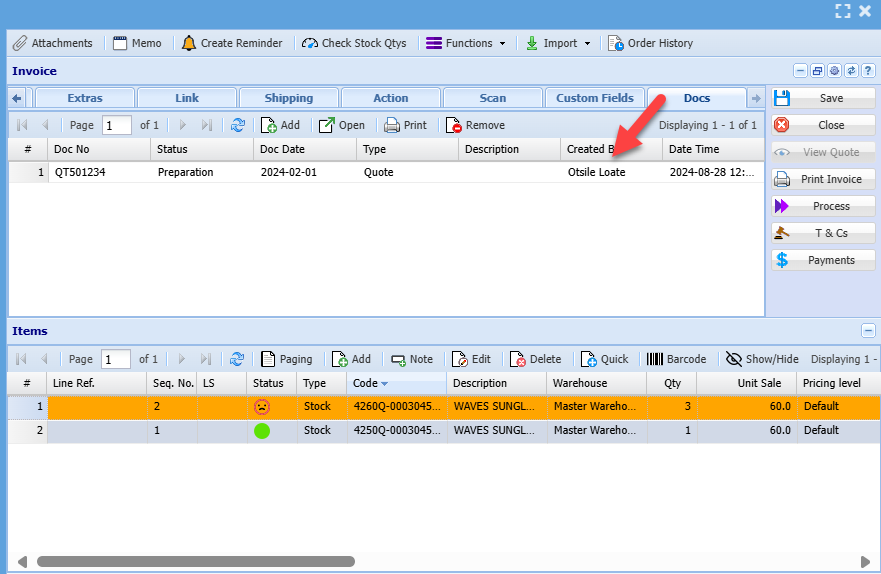Open the Barcode function
This screenshot has width=881, height=574.
click(x=676, y=359)
